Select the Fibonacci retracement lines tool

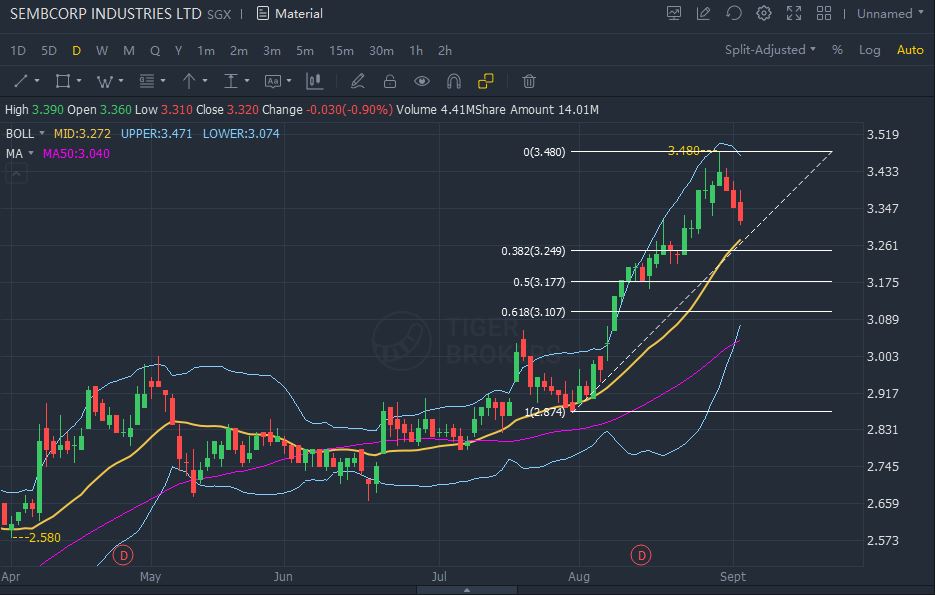click(147, 80)
